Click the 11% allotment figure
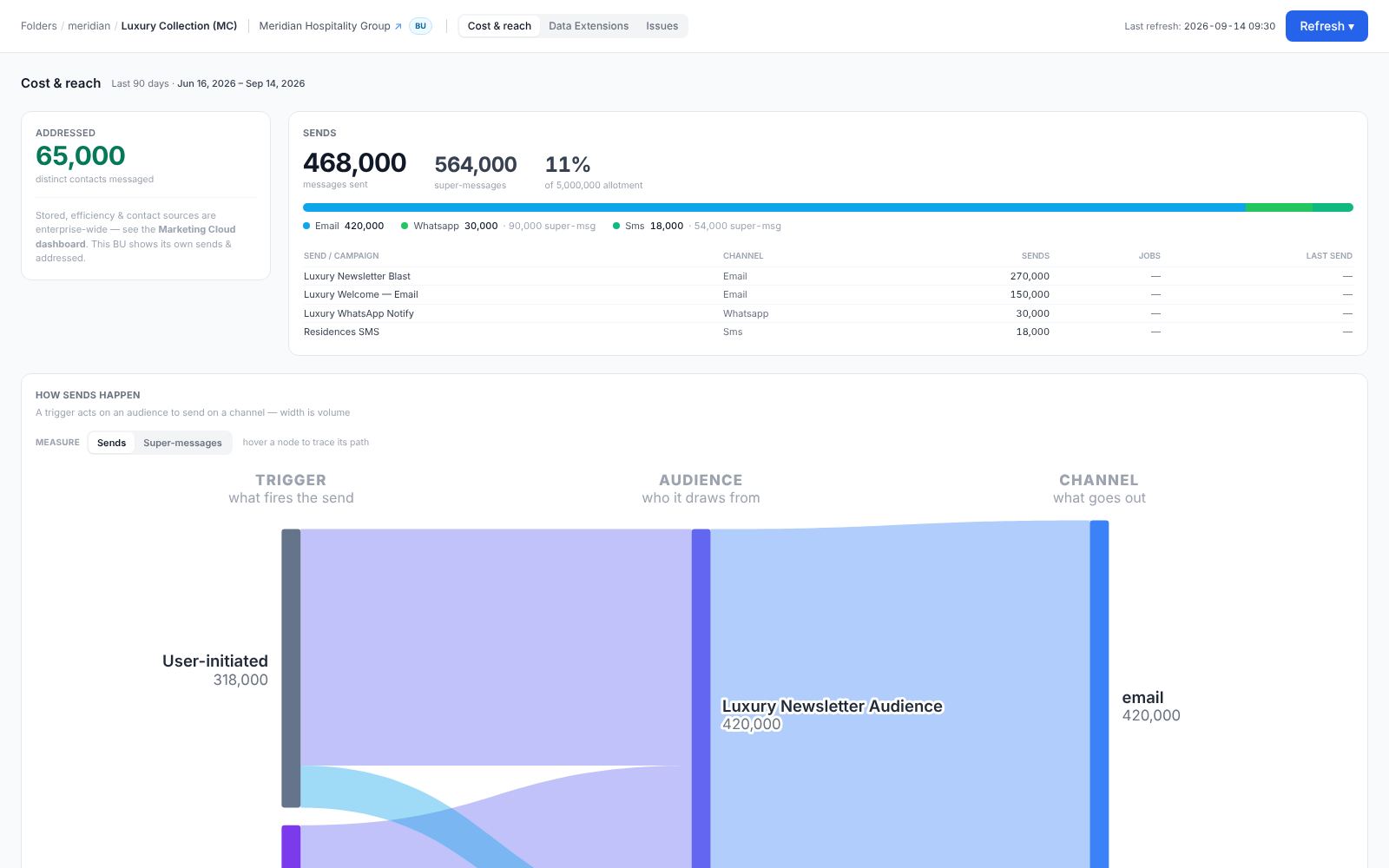The image size is (1389, 868). coord(568,164)
